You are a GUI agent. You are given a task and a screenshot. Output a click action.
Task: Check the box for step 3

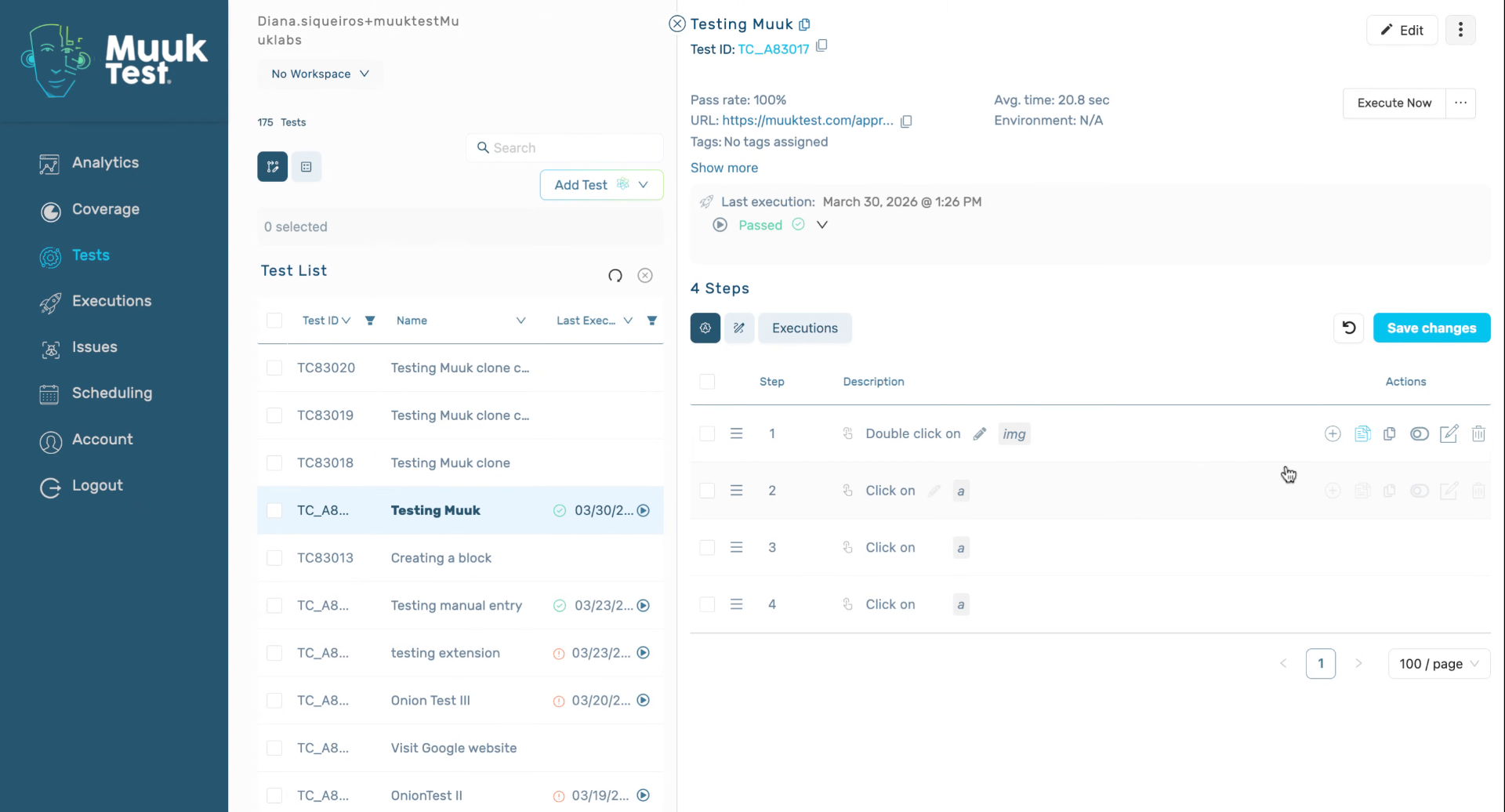point(707,548)
